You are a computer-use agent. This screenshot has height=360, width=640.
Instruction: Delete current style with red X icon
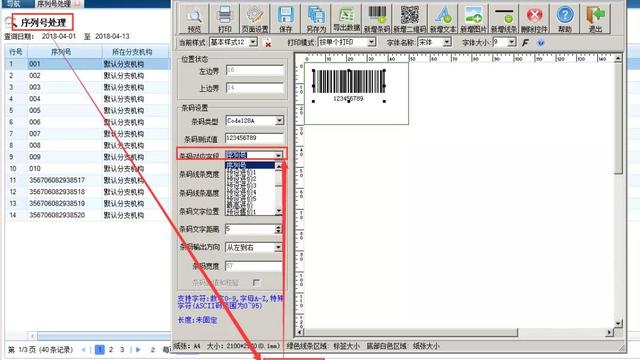268,43
